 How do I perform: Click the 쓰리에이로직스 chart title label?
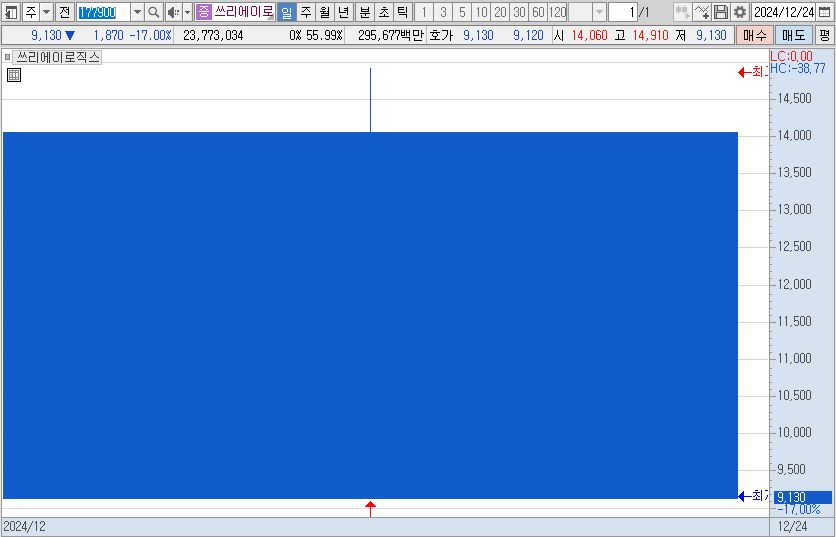(58, 57)
